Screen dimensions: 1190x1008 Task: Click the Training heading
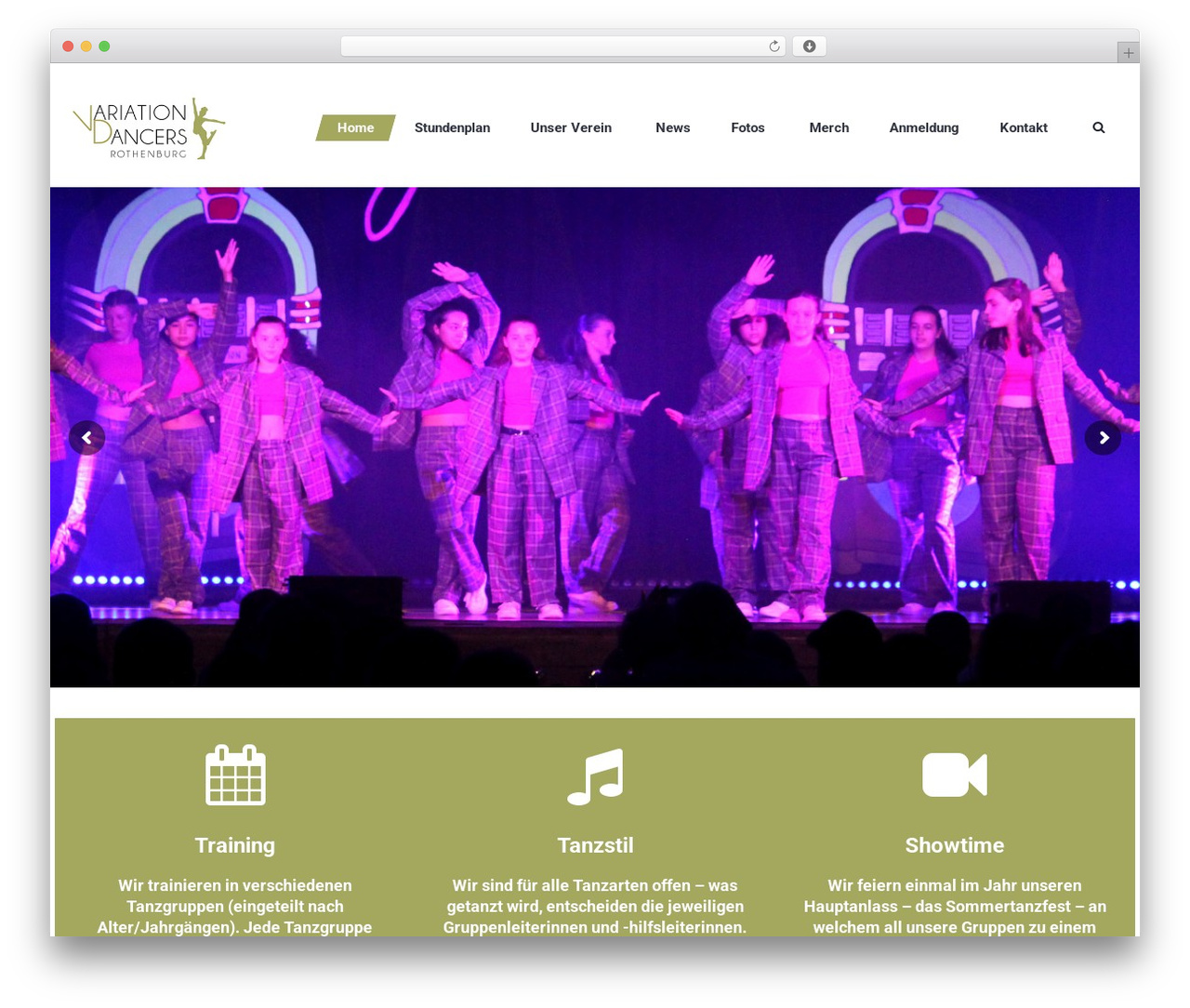pos(235,845)
